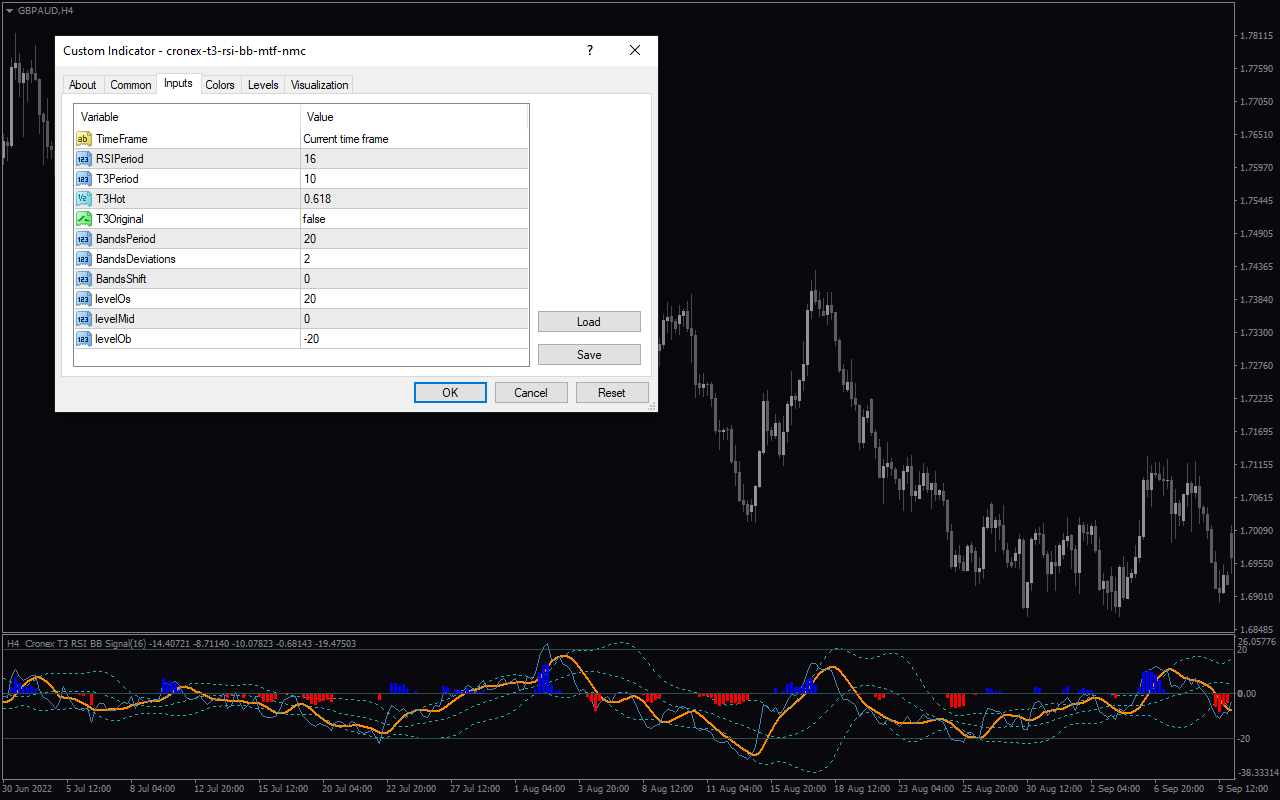This screenshot has height=800, width=1280.
Task: Click the RSIPeriod variable name
Action: (120, 159)
